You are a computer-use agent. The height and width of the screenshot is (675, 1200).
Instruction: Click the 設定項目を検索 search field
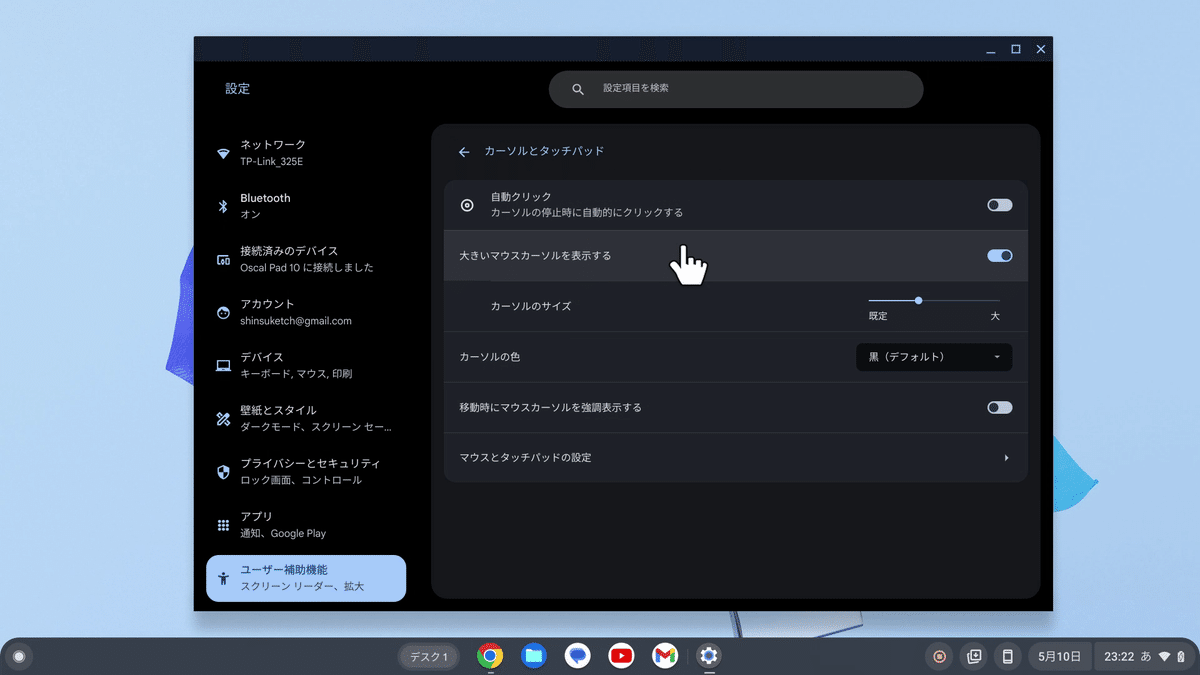coord(736,89)
